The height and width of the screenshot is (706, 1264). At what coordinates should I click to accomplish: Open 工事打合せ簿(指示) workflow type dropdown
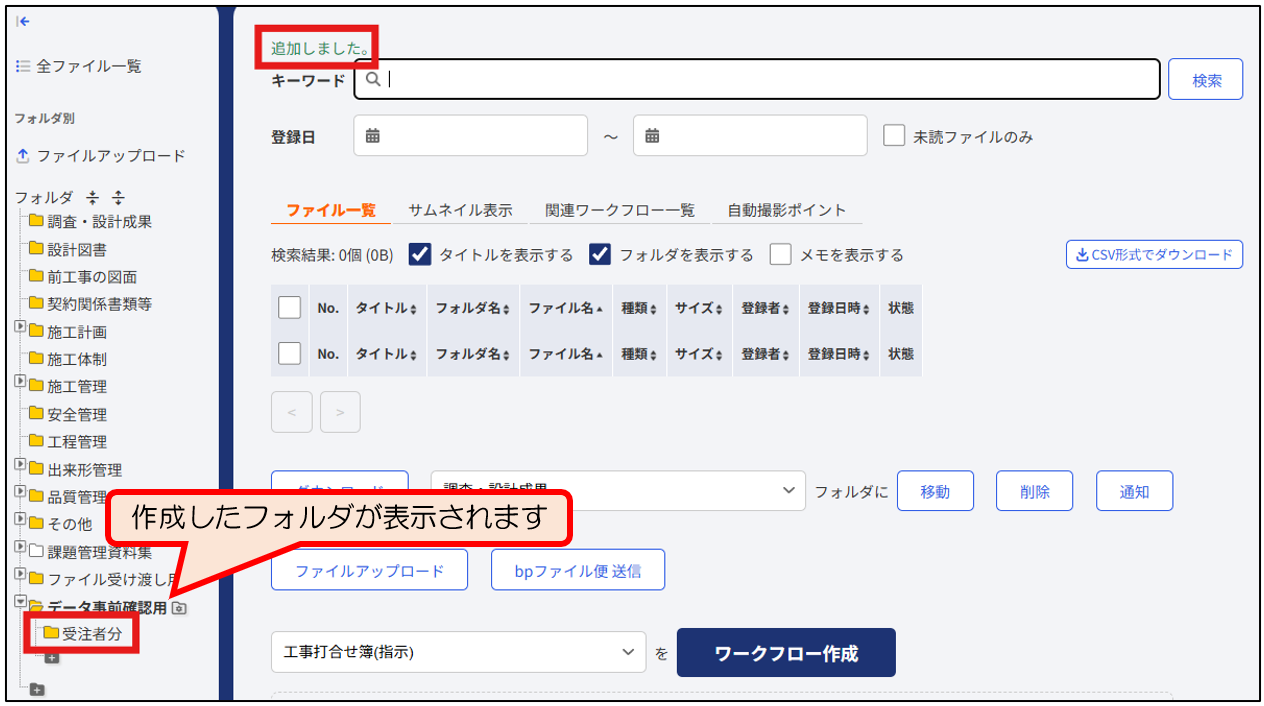tap(459, 652)
